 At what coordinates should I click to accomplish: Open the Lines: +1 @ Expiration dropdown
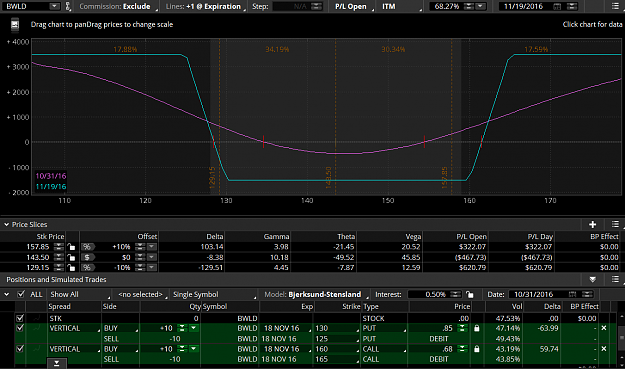[203, 6]
